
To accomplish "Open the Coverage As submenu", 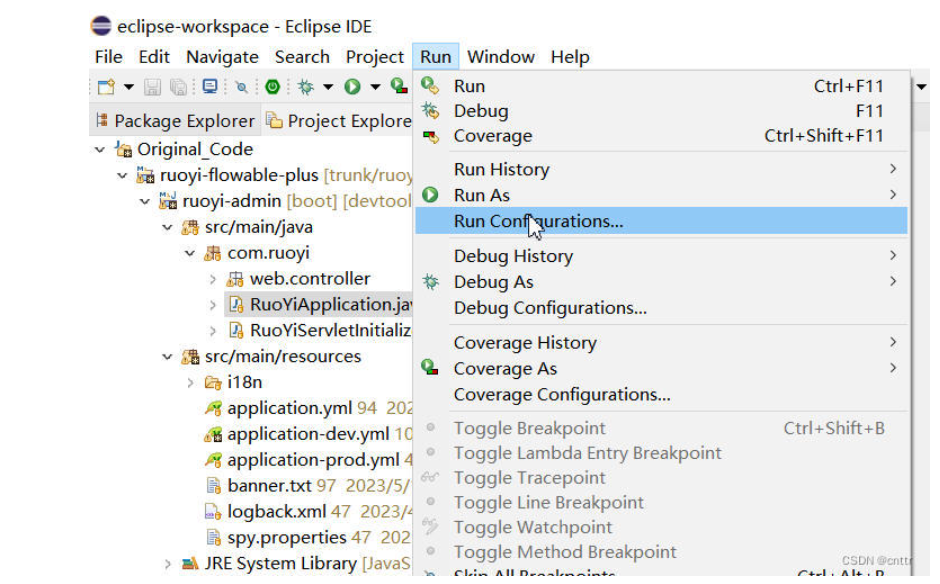I will coord(661,369).
